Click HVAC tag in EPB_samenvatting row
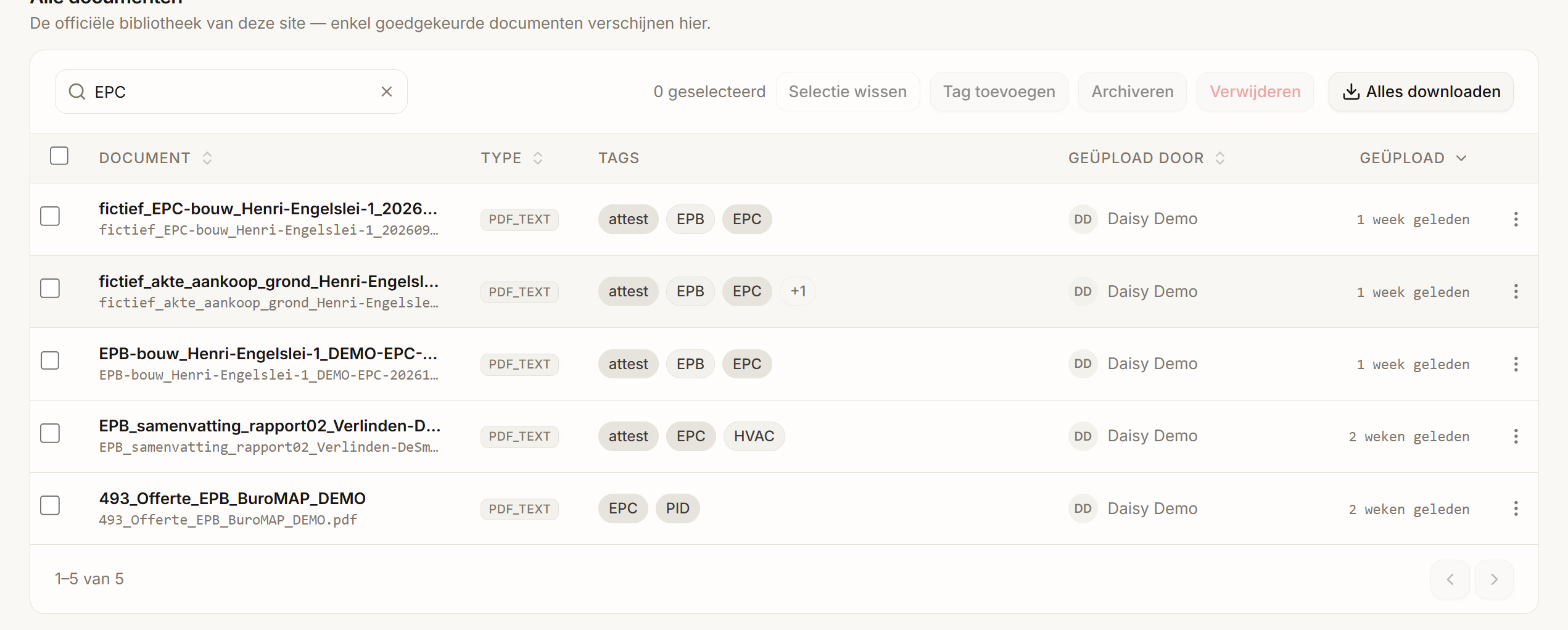The width and height of the screenshot is (1568, 630). [754, 436]
